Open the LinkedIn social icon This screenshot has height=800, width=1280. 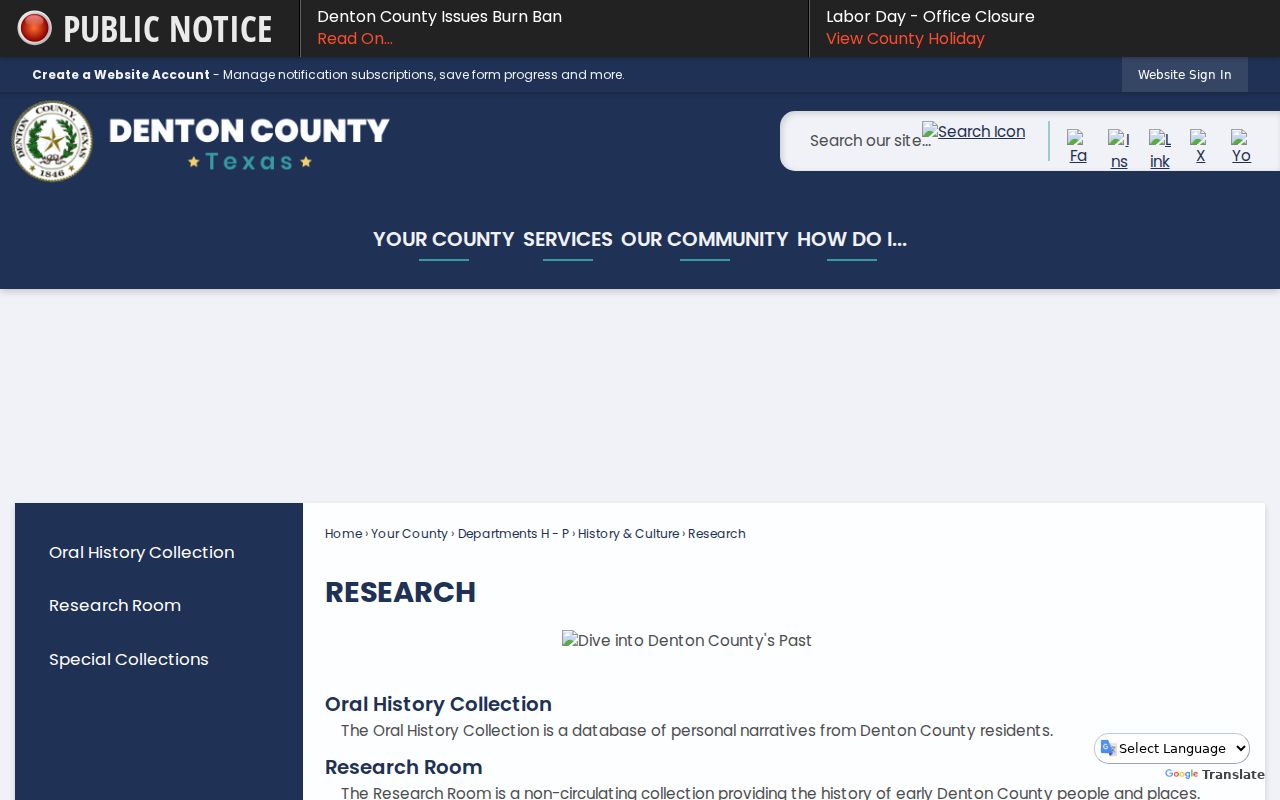click(1159, 150)
